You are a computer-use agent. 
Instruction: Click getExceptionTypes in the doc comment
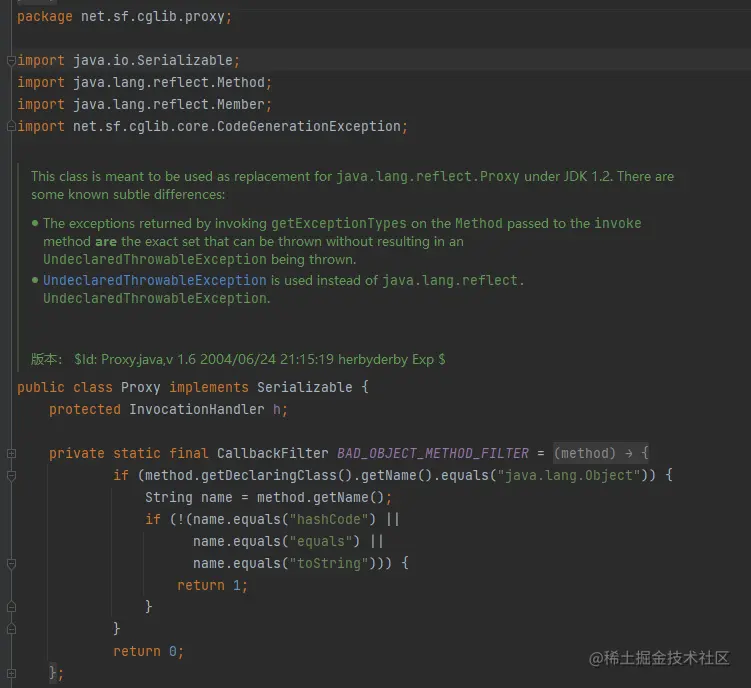point(339,224)
